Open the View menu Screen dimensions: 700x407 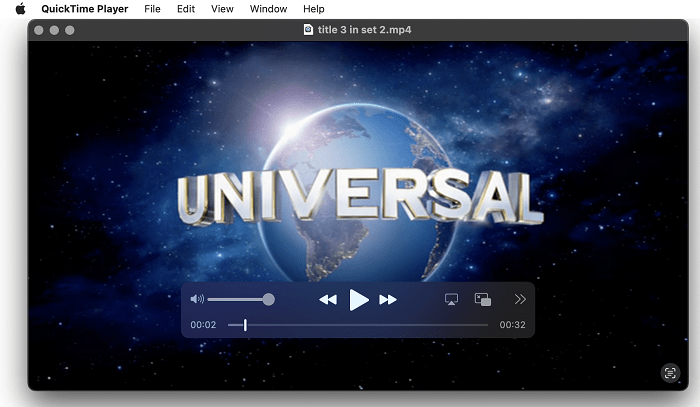pos(222,9)
